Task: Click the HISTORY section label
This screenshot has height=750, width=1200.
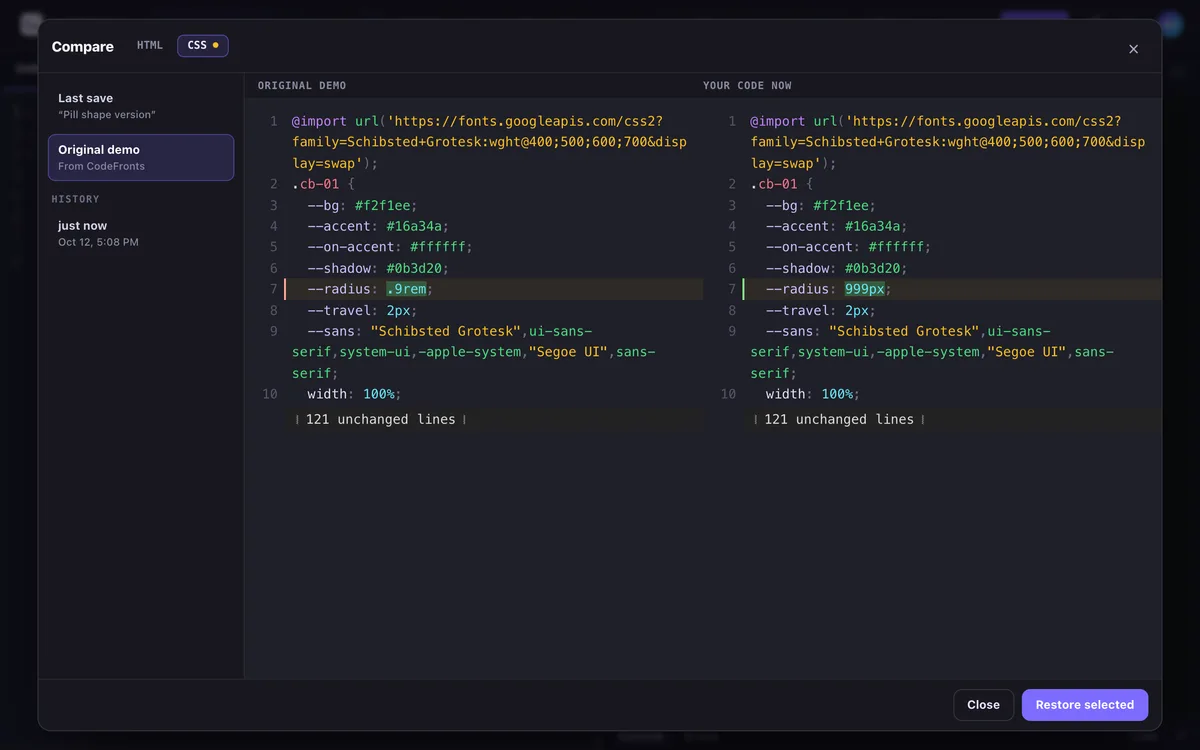Action: [75, 199]
